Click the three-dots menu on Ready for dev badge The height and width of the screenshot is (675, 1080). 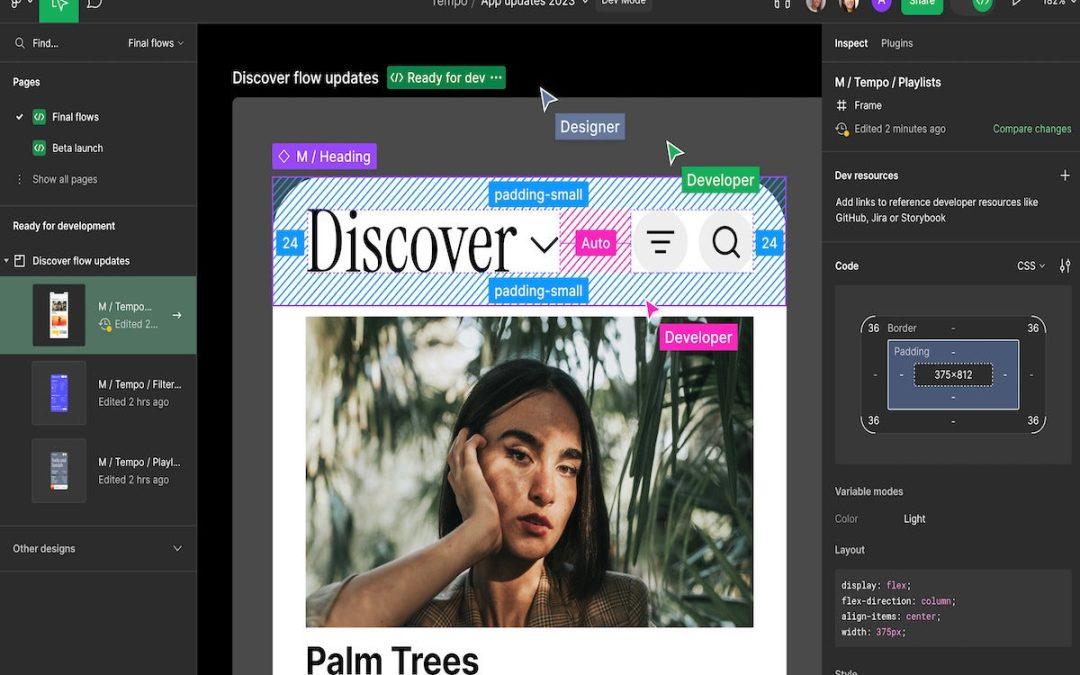pyautogui.click(x=496, y=78)
